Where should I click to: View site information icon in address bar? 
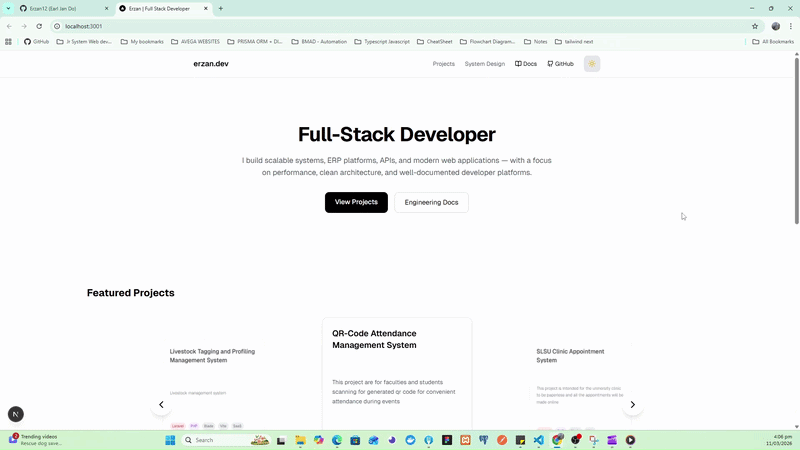pyautogui.click(x=57, y=26)
